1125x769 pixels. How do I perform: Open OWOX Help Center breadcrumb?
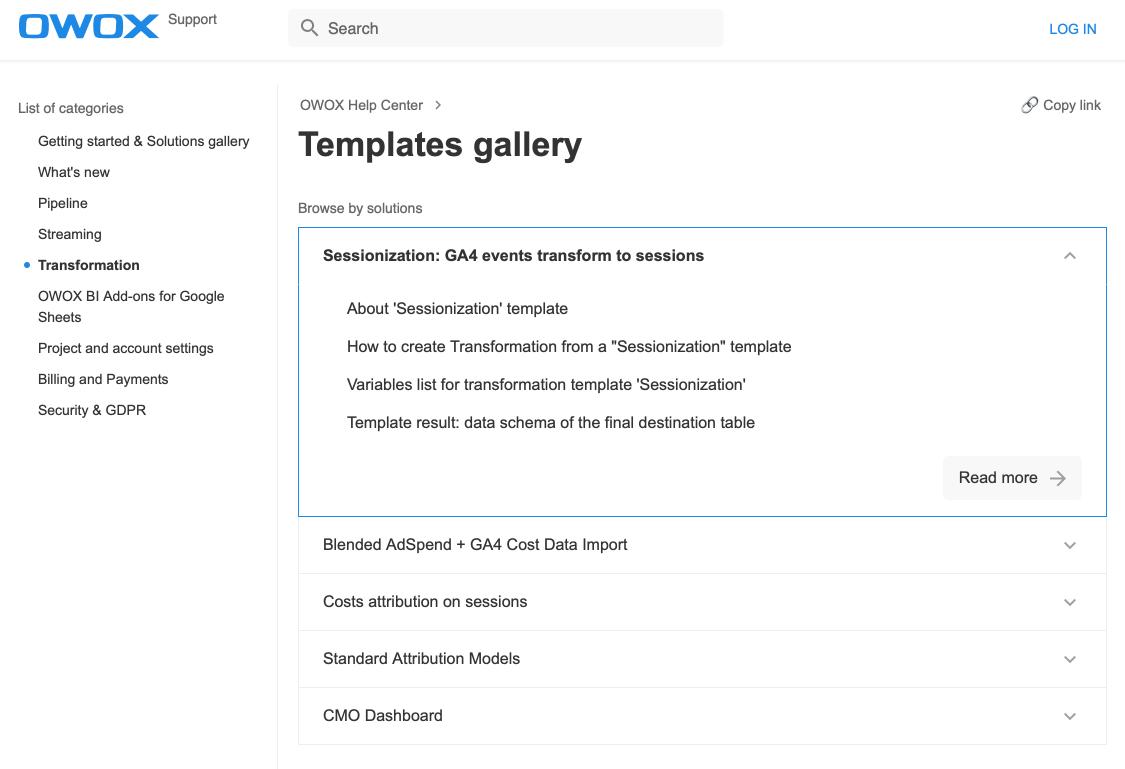click(x=361, y=105)
